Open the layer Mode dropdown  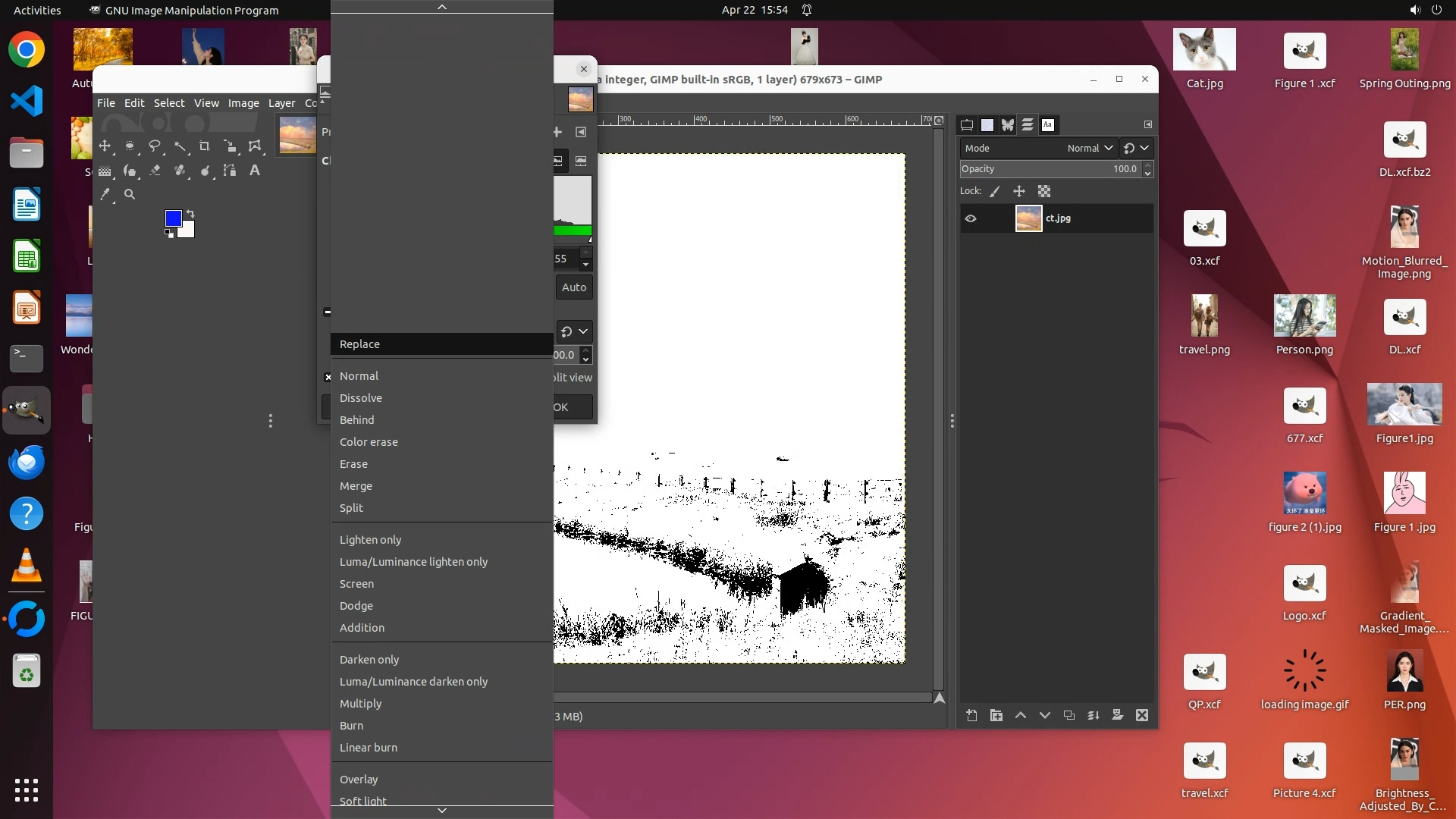click(x=1090, y=149)
